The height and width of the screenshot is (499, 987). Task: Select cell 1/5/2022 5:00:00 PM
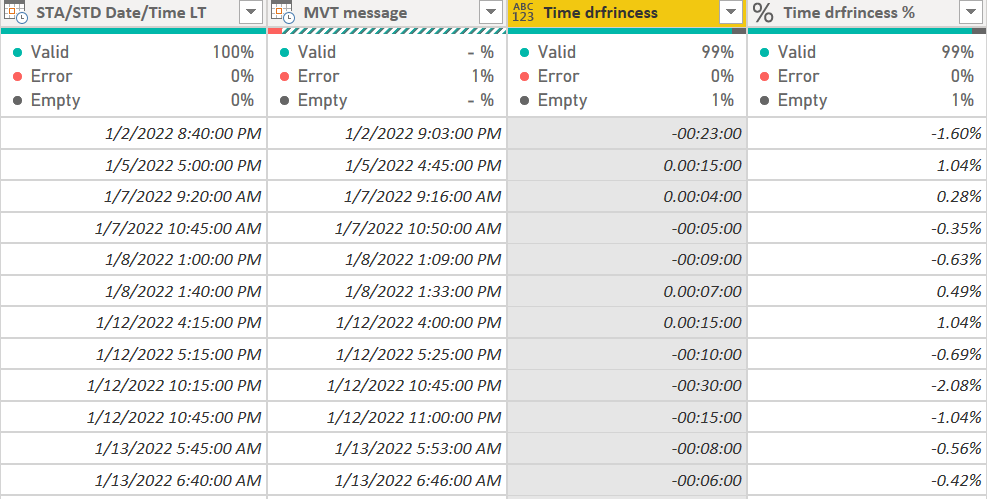tap(133, 165)
